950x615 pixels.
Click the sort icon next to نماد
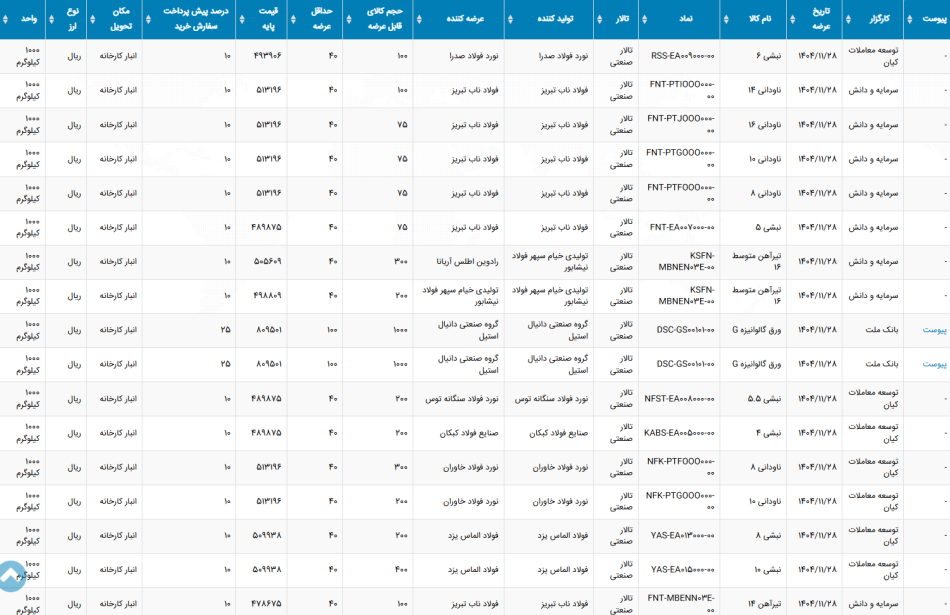[644, 19]
